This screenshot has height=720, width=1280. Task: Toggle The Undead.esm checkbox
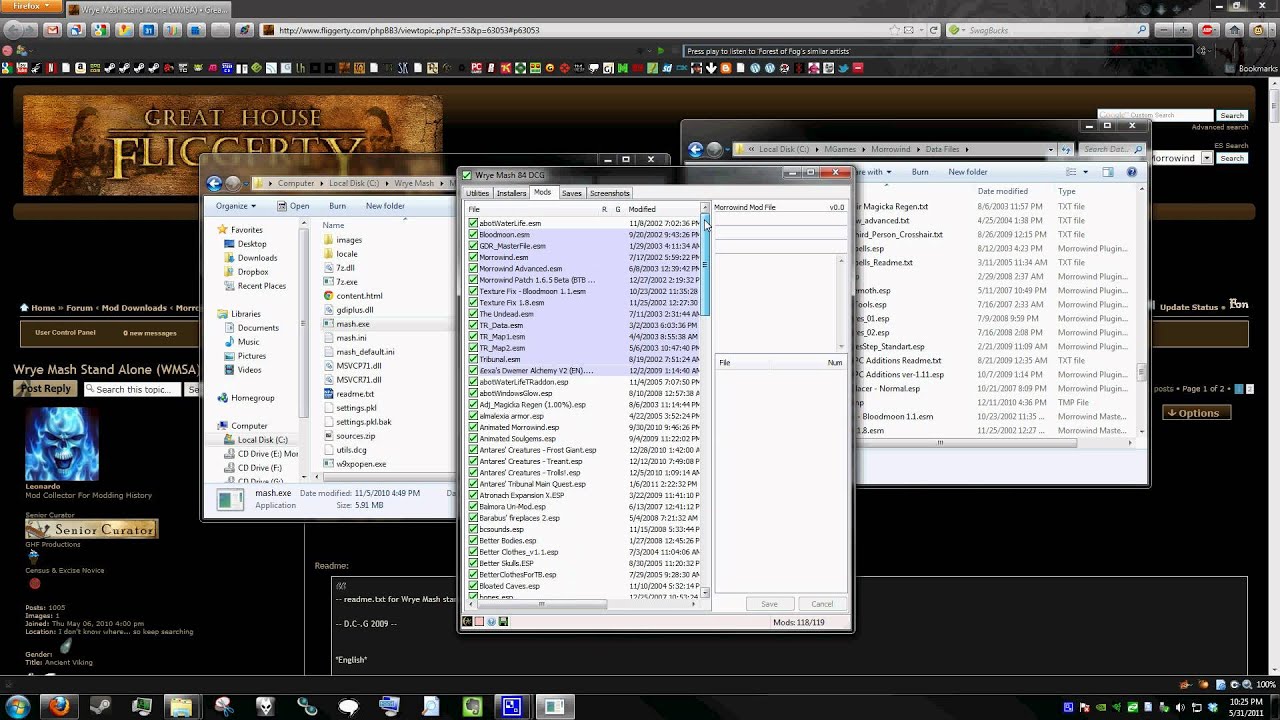[473, 314]
